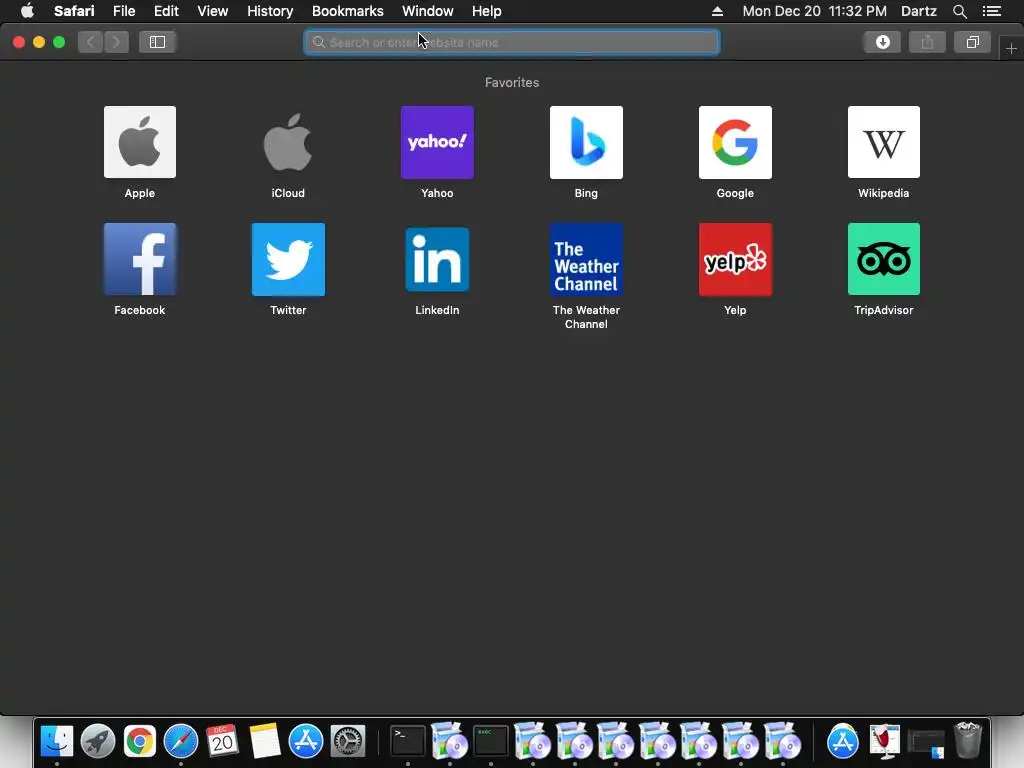Open the File menu
1024x768 pixels.
pyautogui.click(x=123, y=11)
